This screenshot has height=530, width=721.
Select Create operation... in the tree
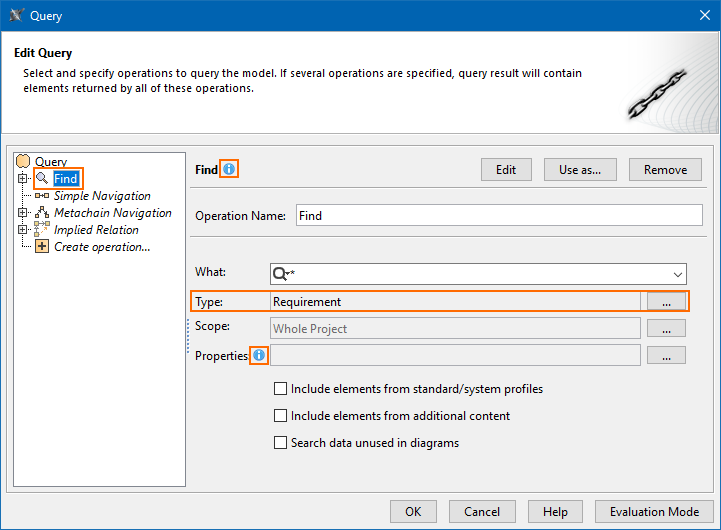102,247
